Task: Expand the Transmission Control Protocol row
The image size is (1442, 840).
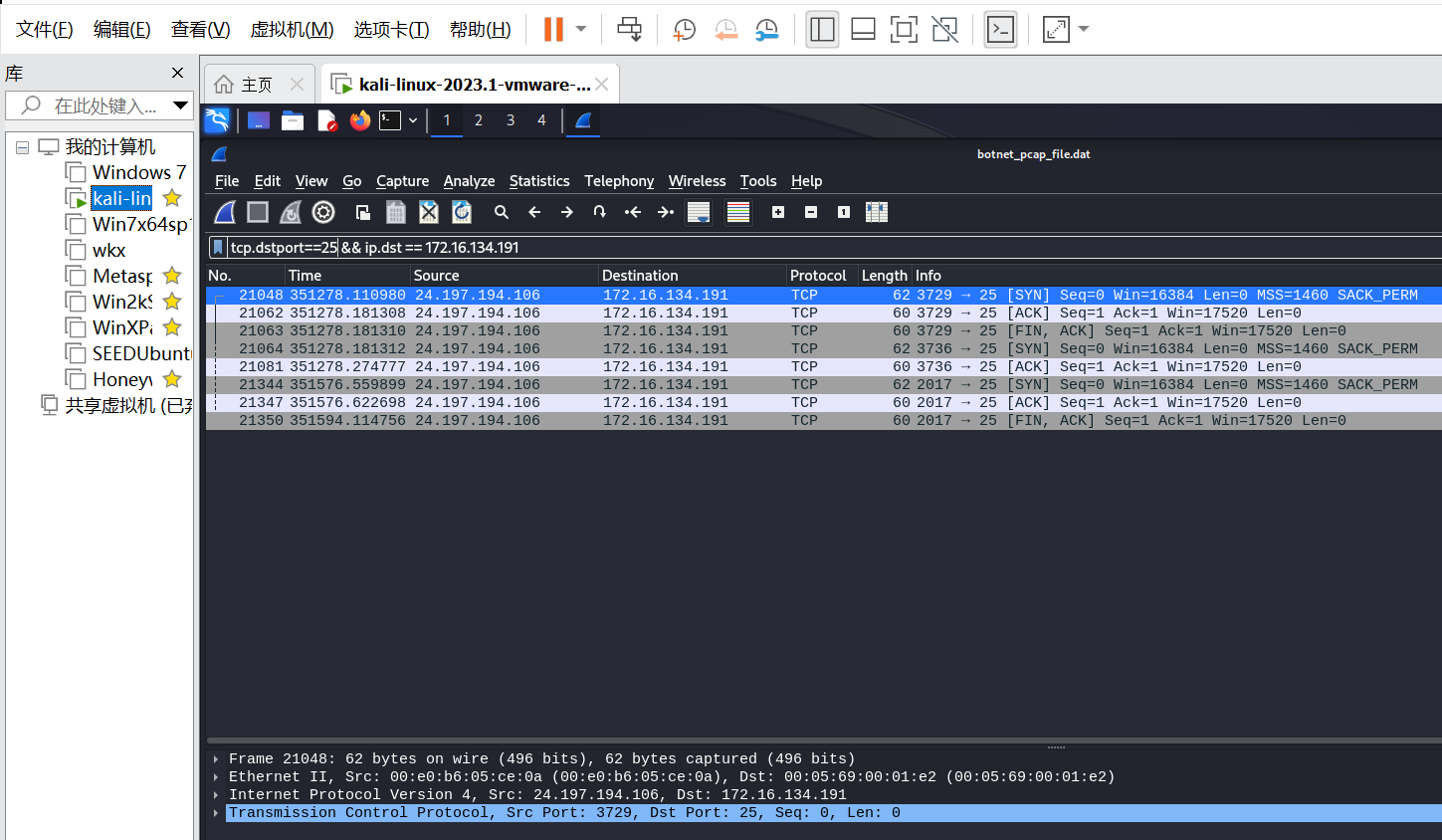Action: point(216,813)
